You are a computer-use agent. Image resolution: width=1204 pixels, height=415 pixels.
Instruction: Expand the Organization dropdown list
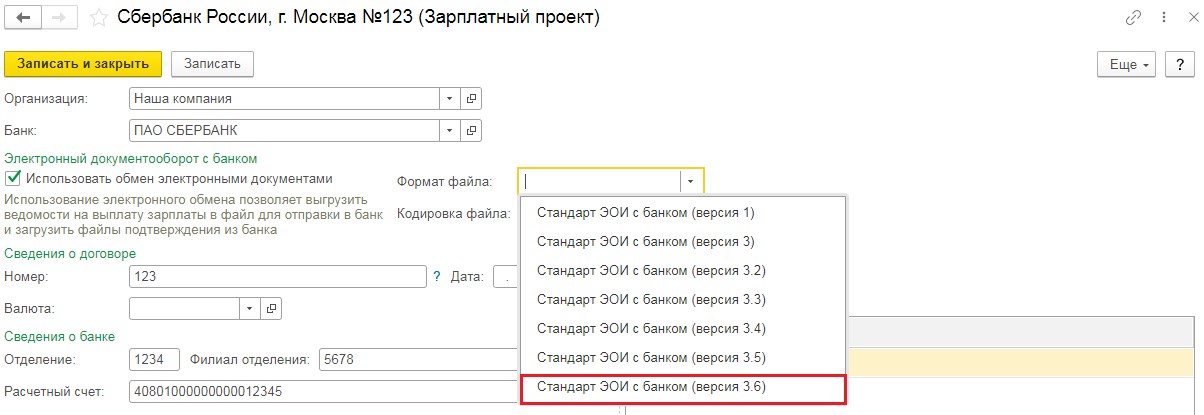tap(449, 99)
